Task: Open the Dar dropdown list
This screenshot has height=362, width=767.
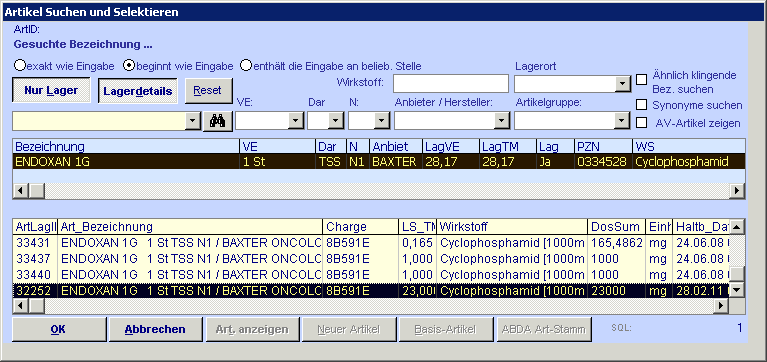Action: 336,121
